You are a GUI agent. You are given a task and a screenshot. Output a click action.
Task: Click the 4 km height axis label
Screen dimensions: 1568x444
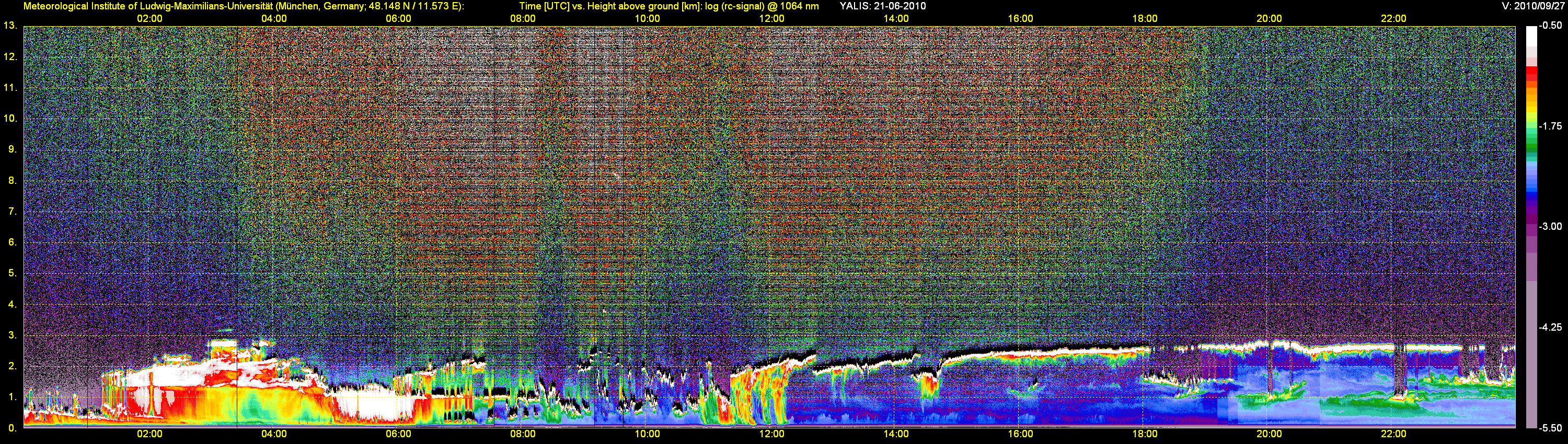[x=12, y=304]
